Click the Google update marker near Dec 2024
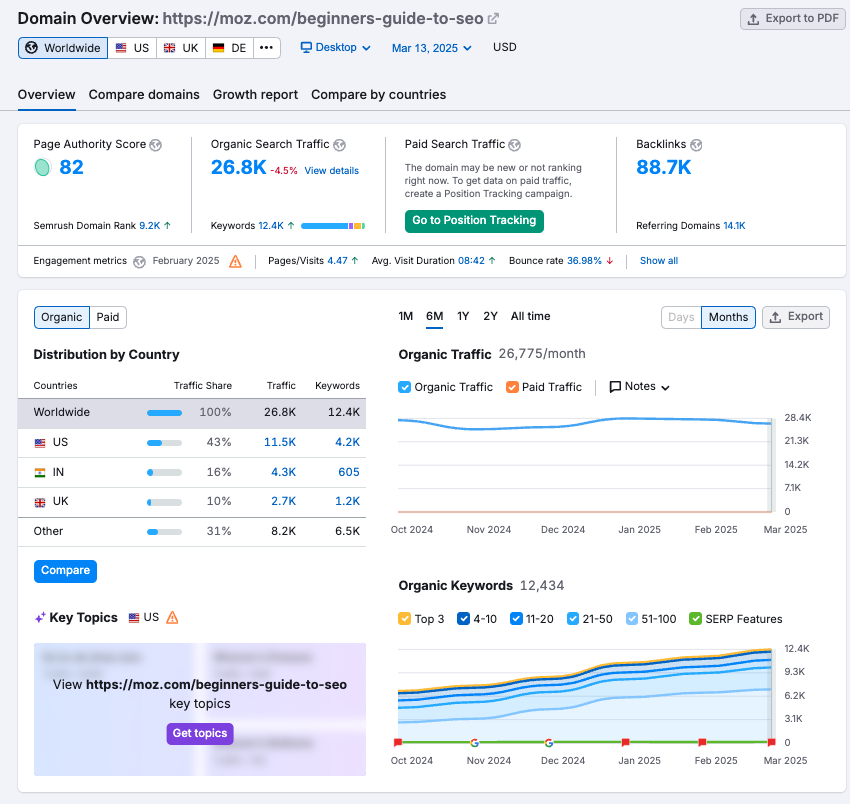850x804 pixels. [549, 743]
